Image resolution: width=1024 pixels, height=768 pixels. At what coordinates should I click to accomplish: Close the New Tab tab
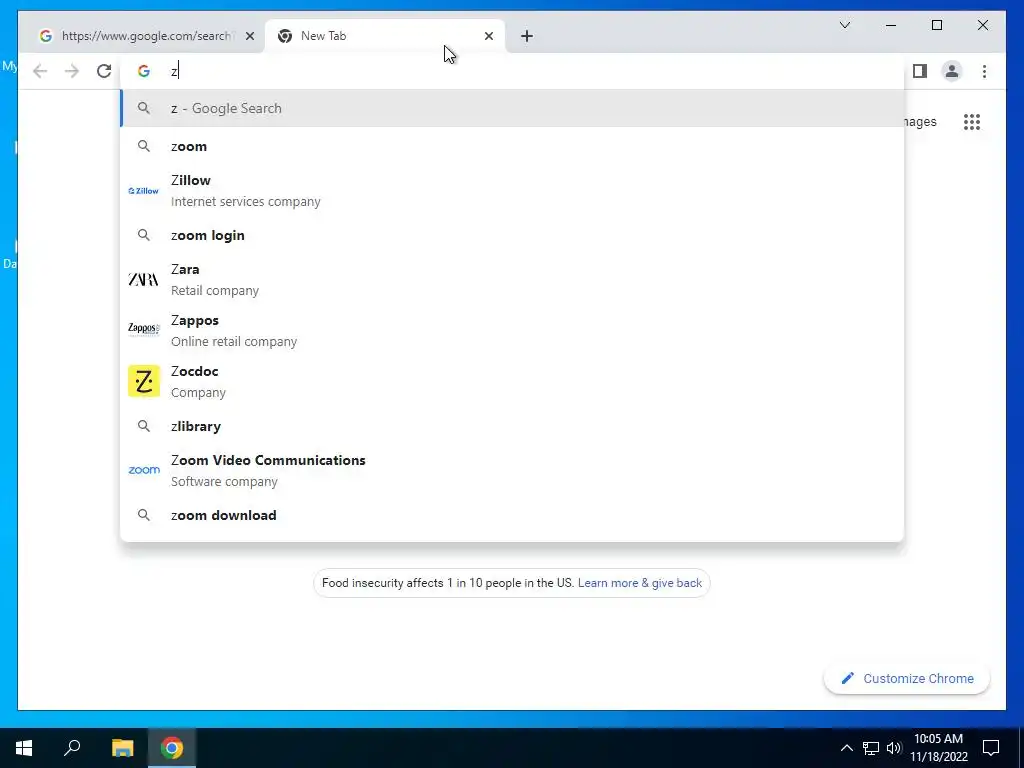[488, 36]
